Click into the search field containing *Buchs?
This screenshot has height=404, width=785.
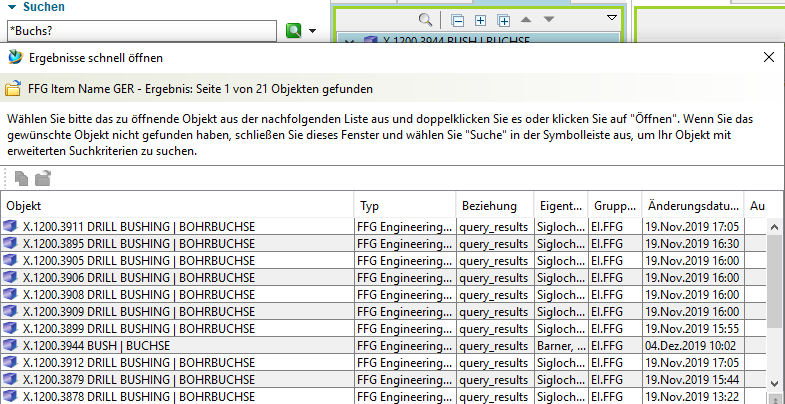pyautogui.click(x=140, y=31)
